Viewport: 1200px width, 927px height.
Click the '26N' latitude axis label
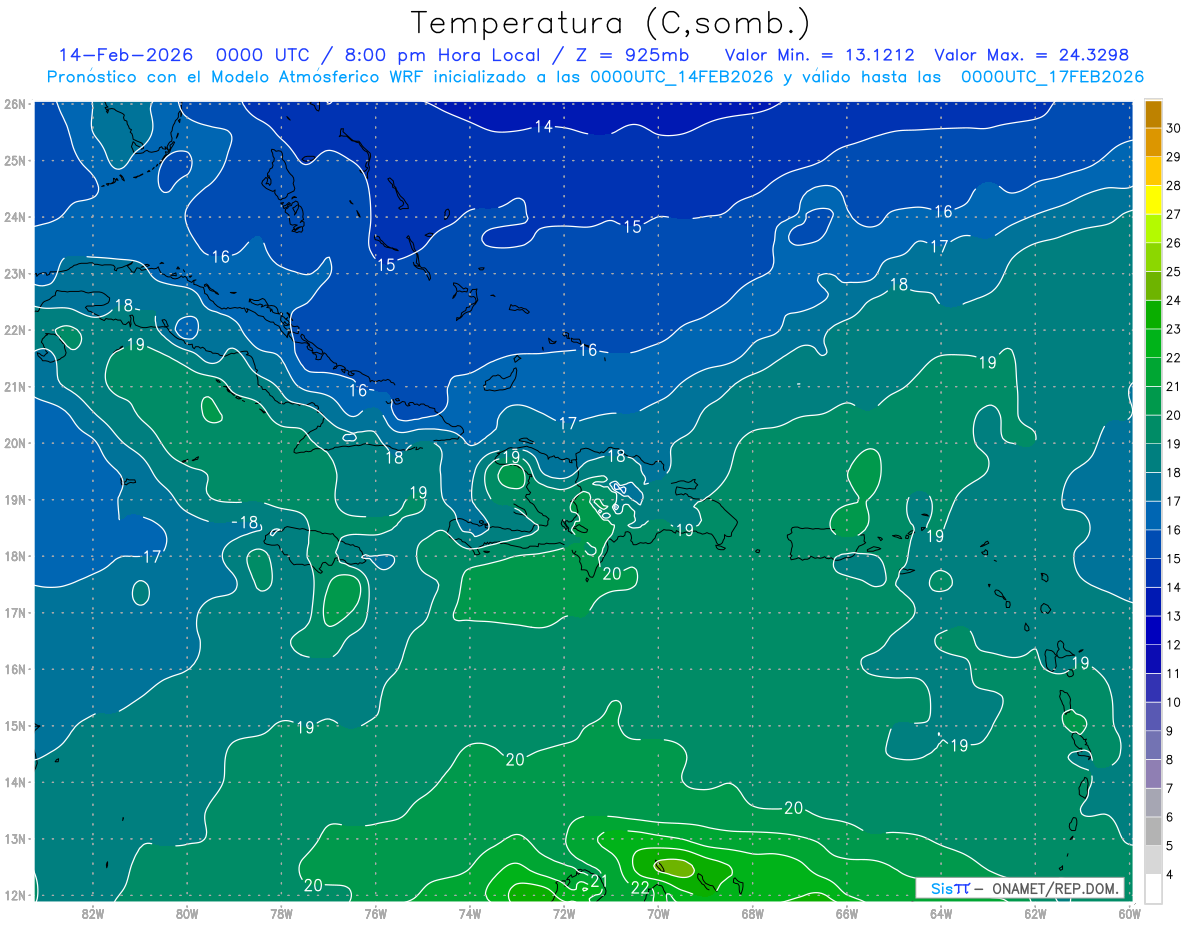[x=15, y=104]
